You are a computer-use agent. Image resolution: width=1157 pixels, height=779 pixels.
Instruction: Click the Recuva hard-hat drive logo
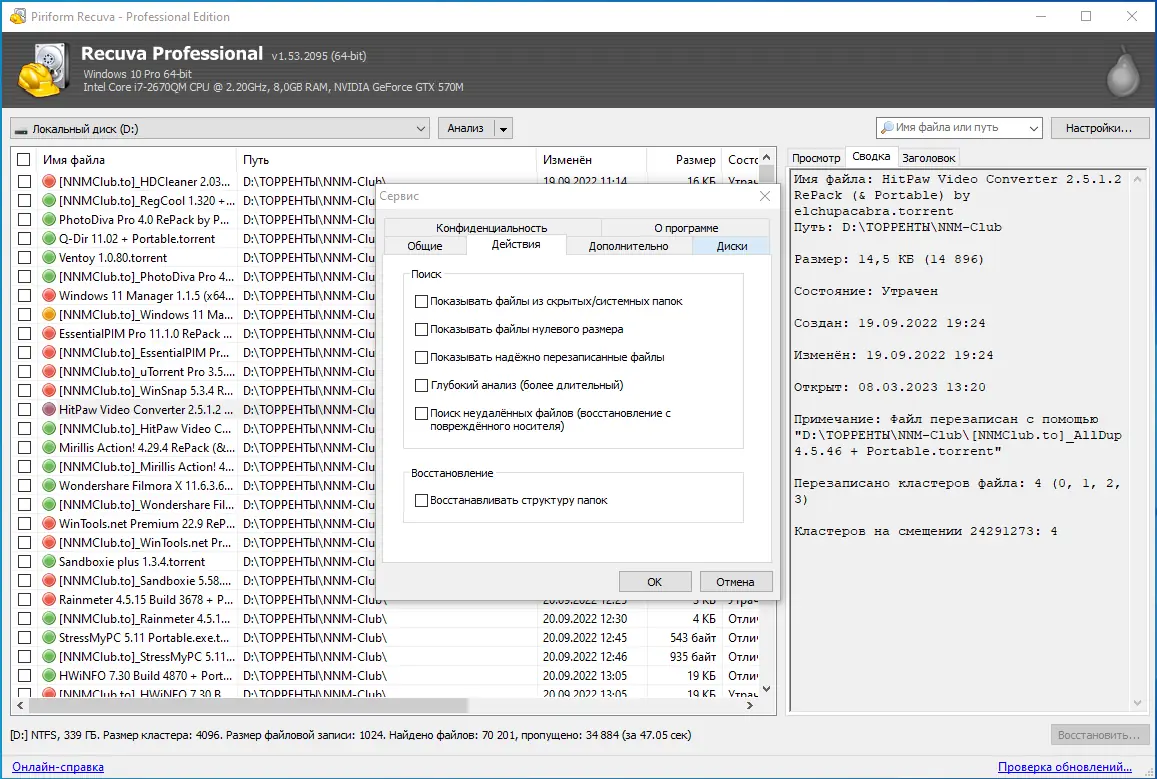tap(43, 70)
